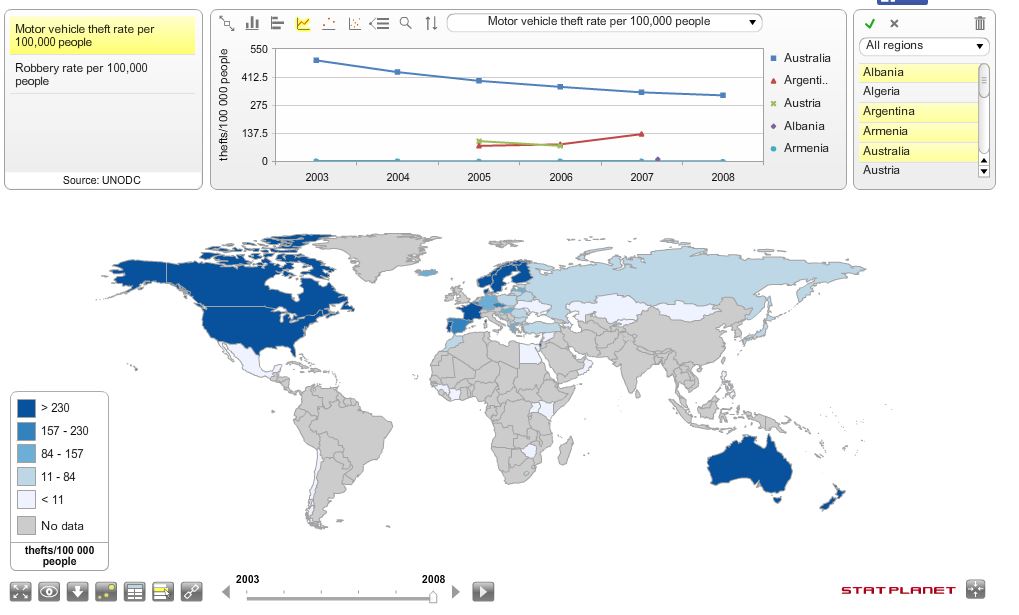Click the green checkmark above the region list

869,23
